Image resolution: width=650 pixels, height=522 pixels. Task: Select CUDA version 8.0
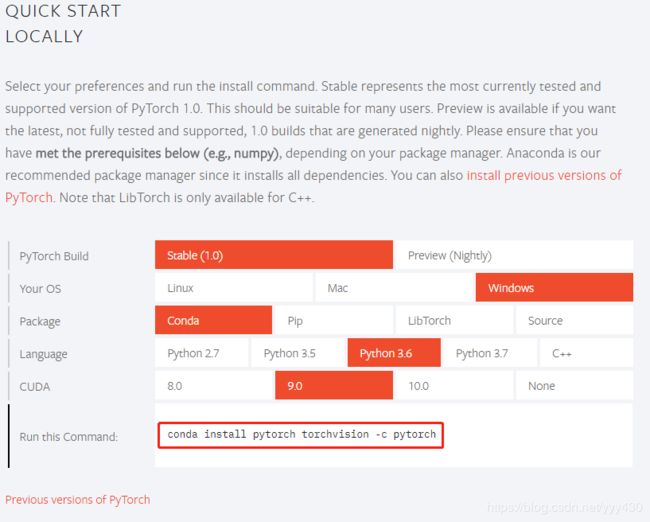click(213, 386)
